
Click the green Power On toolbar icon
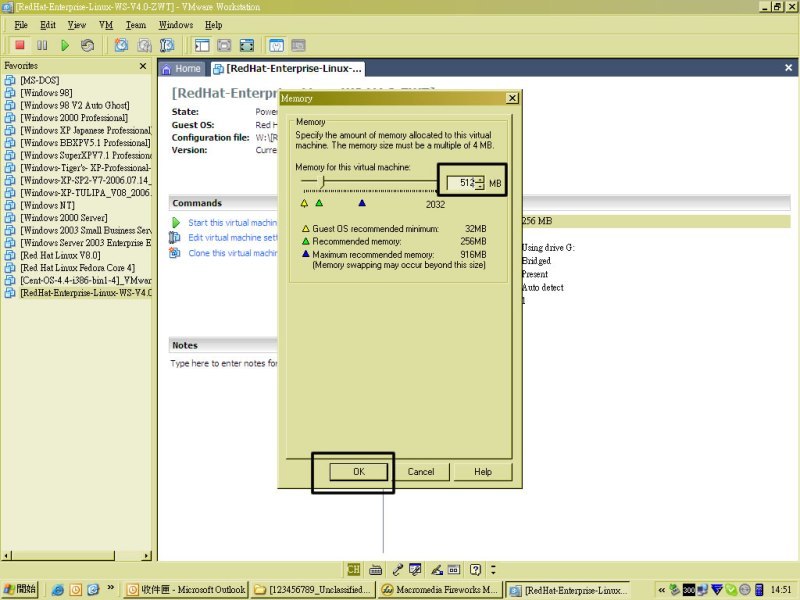(x=65, y=45)
